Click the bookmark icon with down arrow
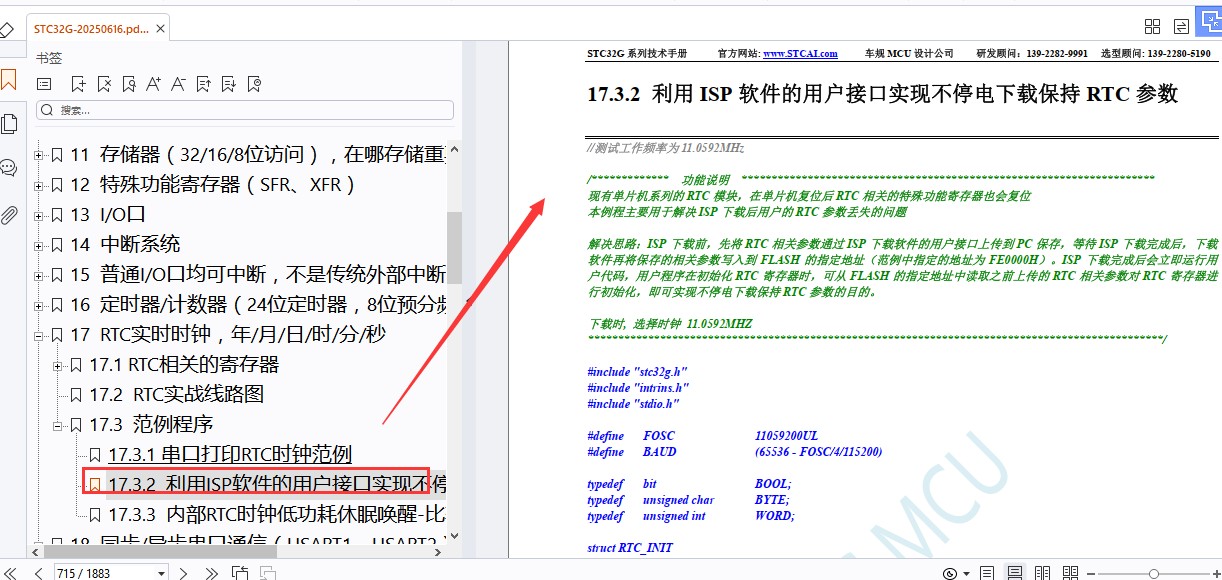 point(229,84)
